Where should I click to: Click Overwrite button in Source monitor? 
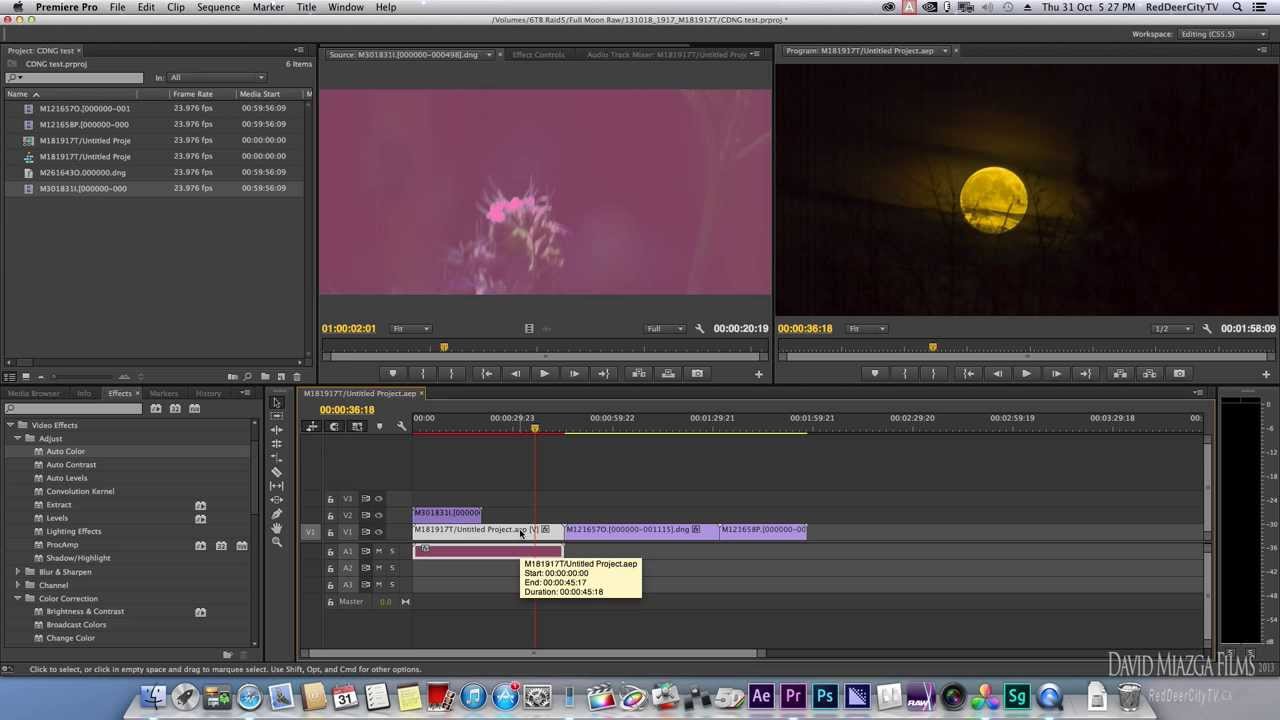click(668, 374)
